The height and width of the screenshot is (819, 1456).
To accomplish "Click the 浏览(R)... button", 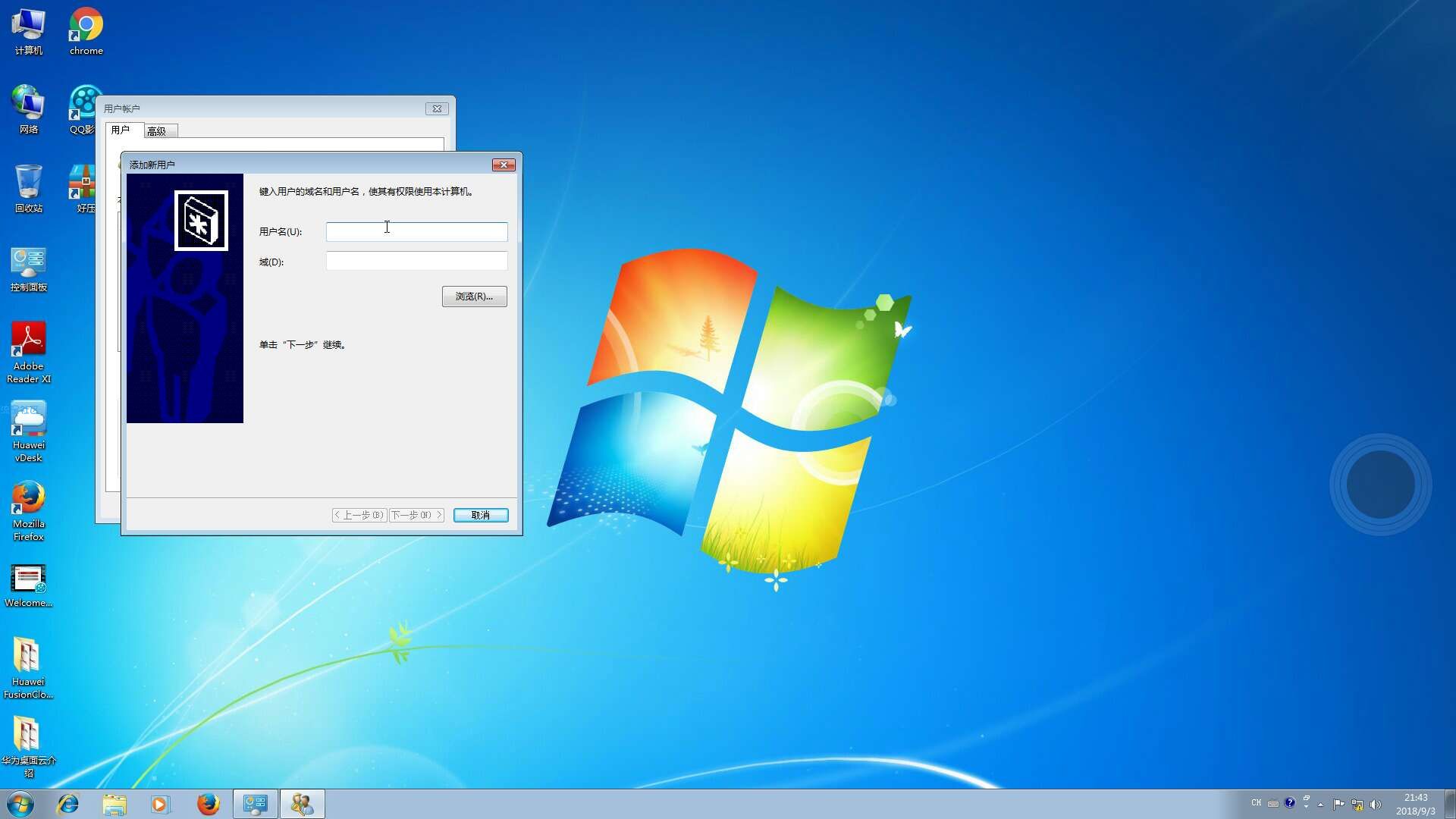I will click(x=474, y=297).
